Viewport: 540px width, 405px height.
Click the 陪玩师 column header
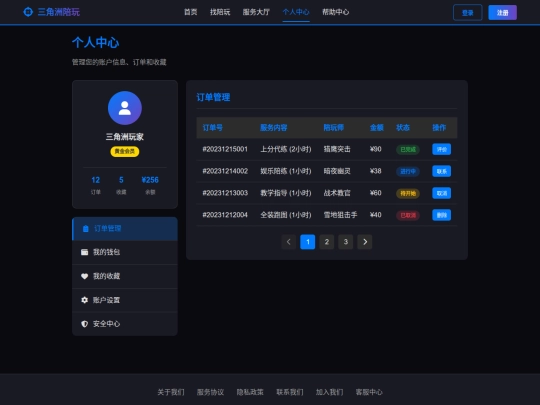333,128
